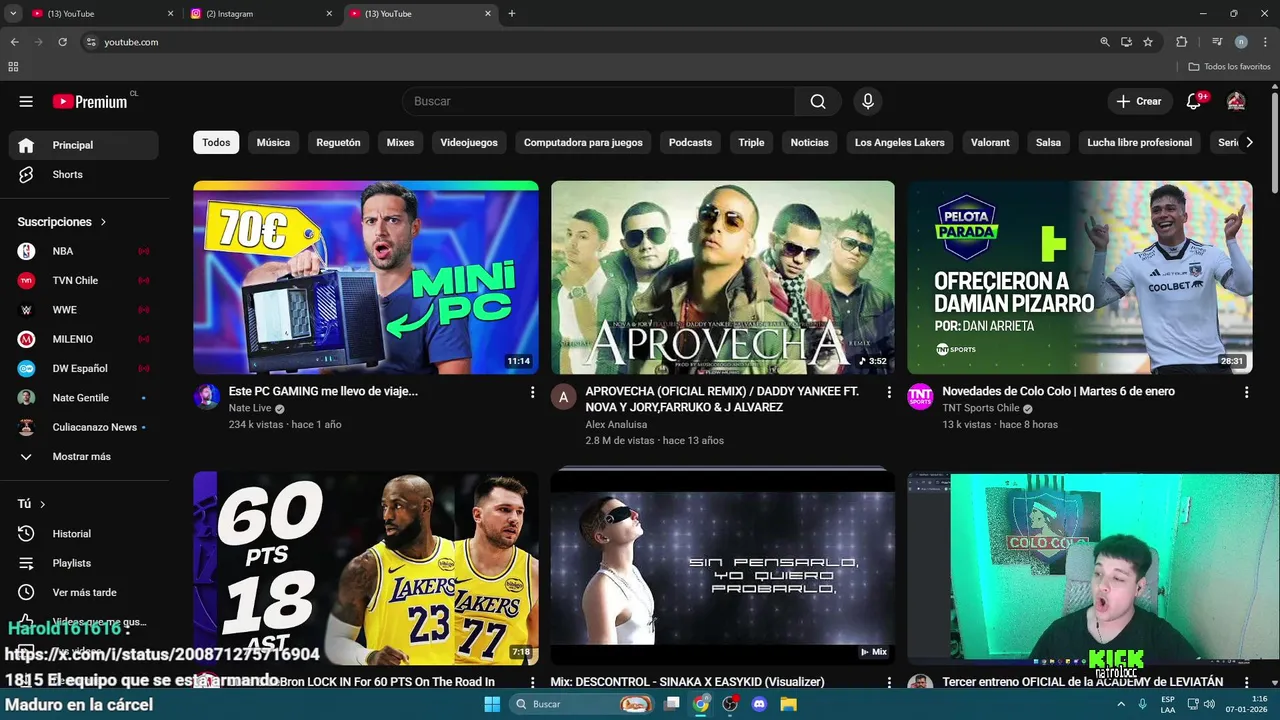Open options for Novedades de Colo Colo video
This screenshot has width=1280, height=720.
pos(1246,392)
